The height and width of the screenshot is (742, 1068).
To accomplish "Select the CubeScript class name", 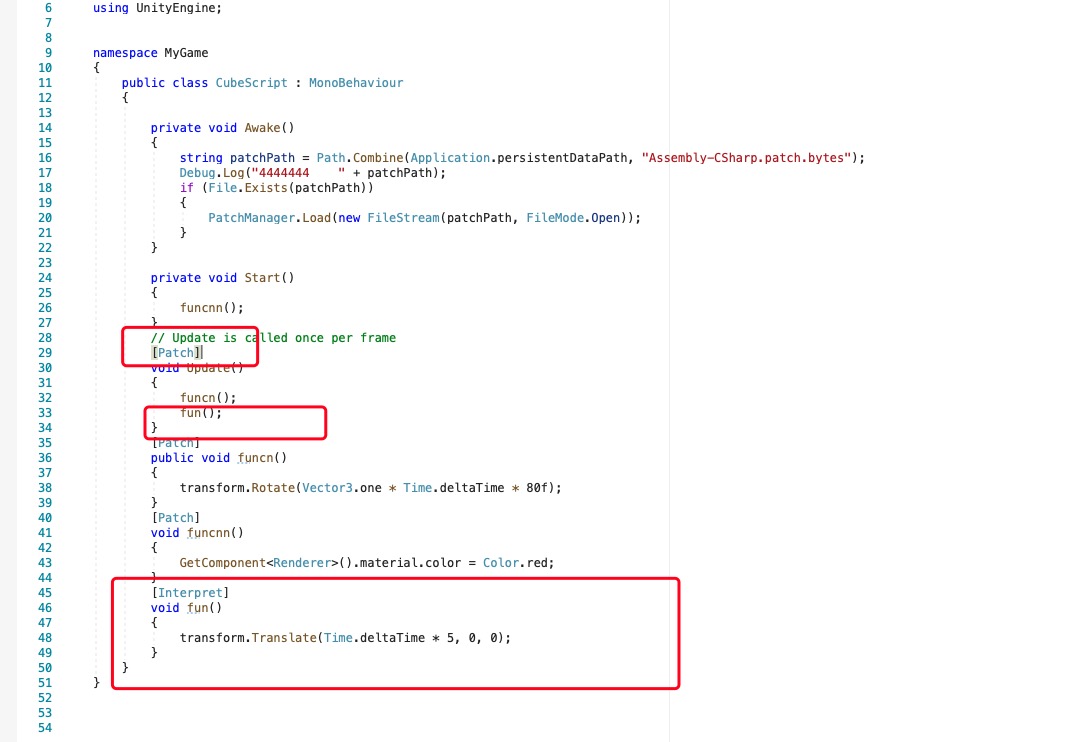I will tap(251, 82).
